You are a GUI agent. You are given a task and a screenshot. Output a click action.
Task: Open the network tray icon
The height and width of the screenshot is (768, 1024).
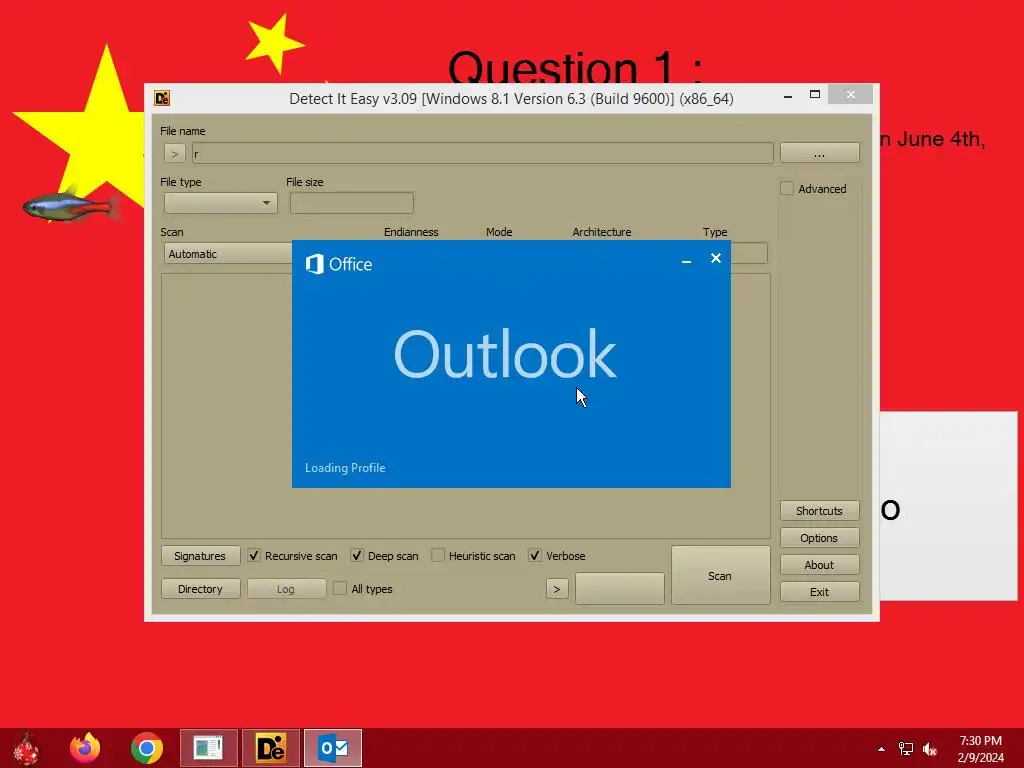[x=906, y=748]
